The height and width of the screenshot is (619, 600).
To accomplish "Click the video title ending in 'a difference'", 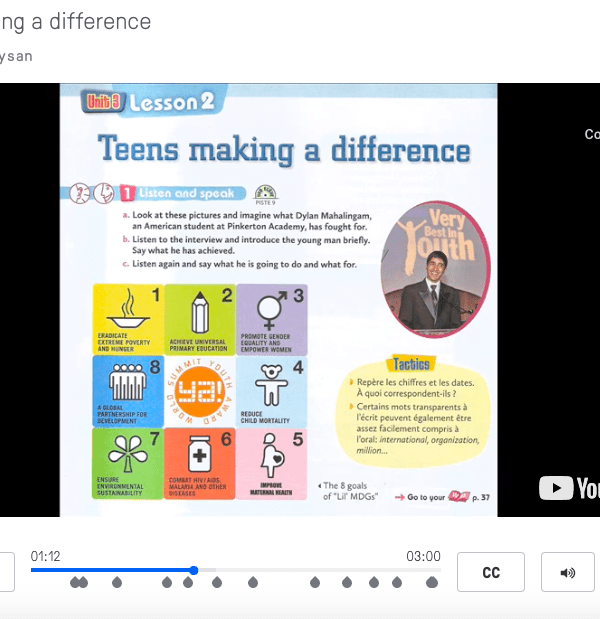I will (x=76, y=22).
